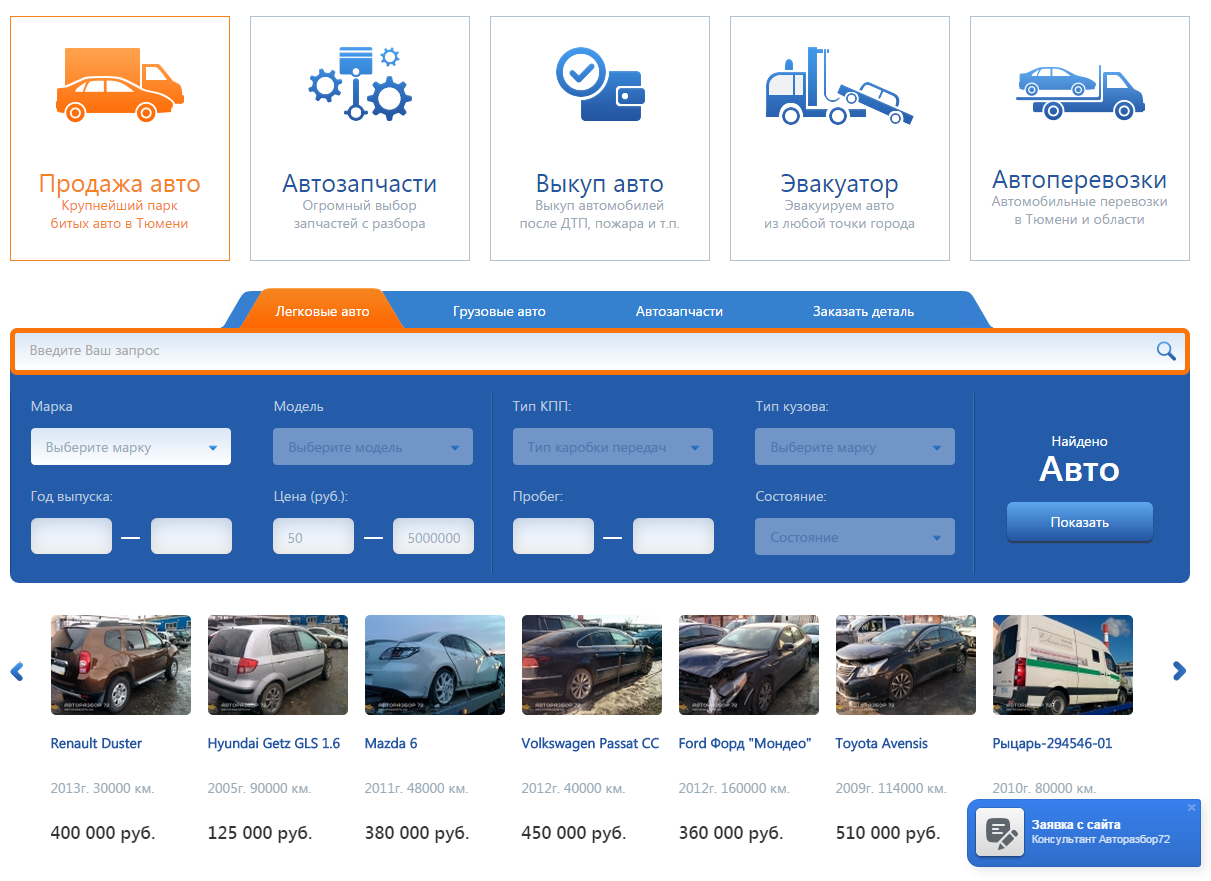This screenshot has height=881, width=1211.
Task: Open the Ford Мондео photo
Action: coord(749,665)
